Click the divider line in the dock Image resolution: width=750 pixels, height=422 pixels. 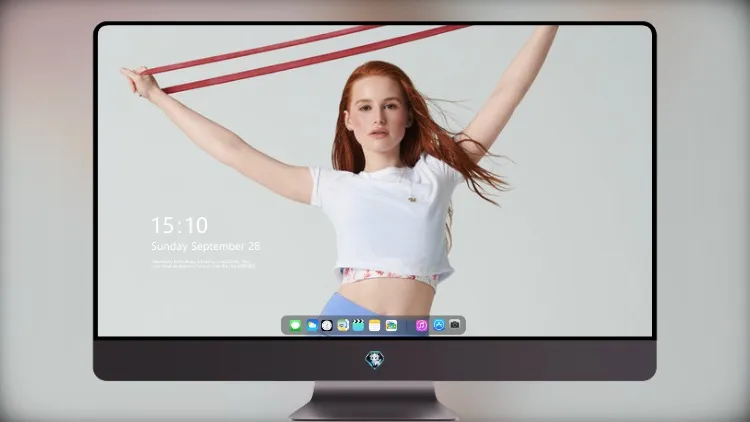pyautogui.click(x=407, y=326)
